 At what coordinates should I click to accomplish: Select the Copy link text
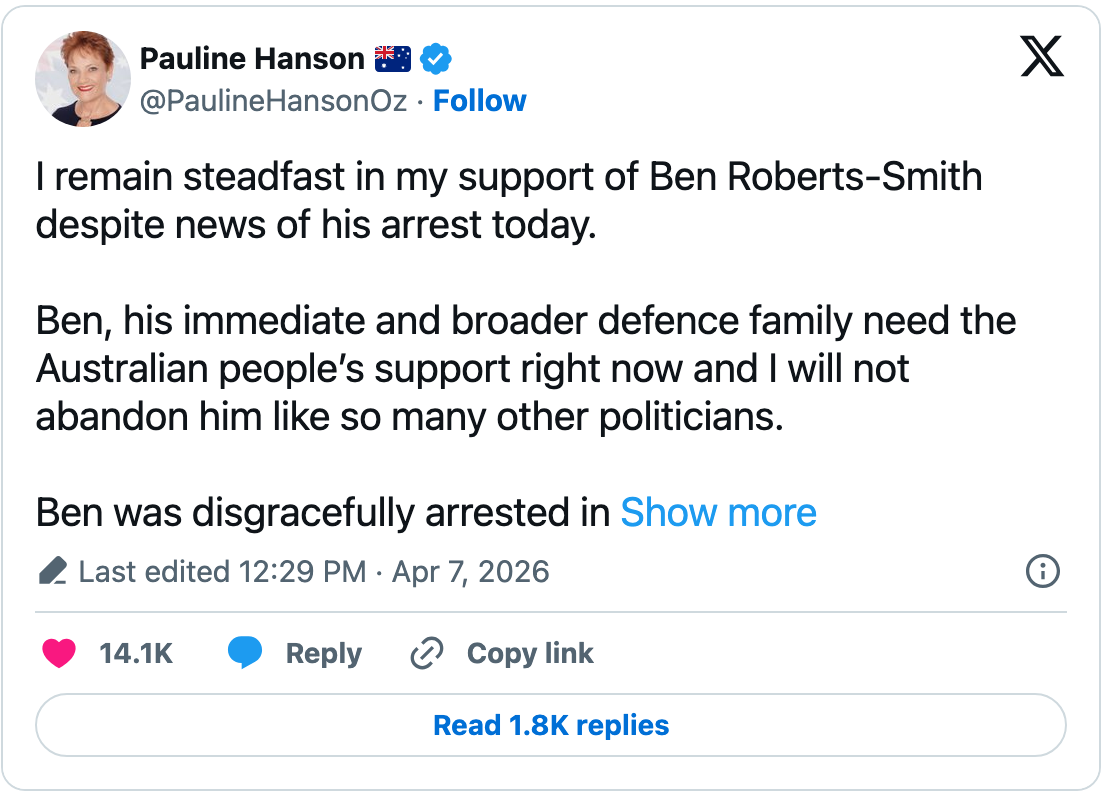click(530, 654)
